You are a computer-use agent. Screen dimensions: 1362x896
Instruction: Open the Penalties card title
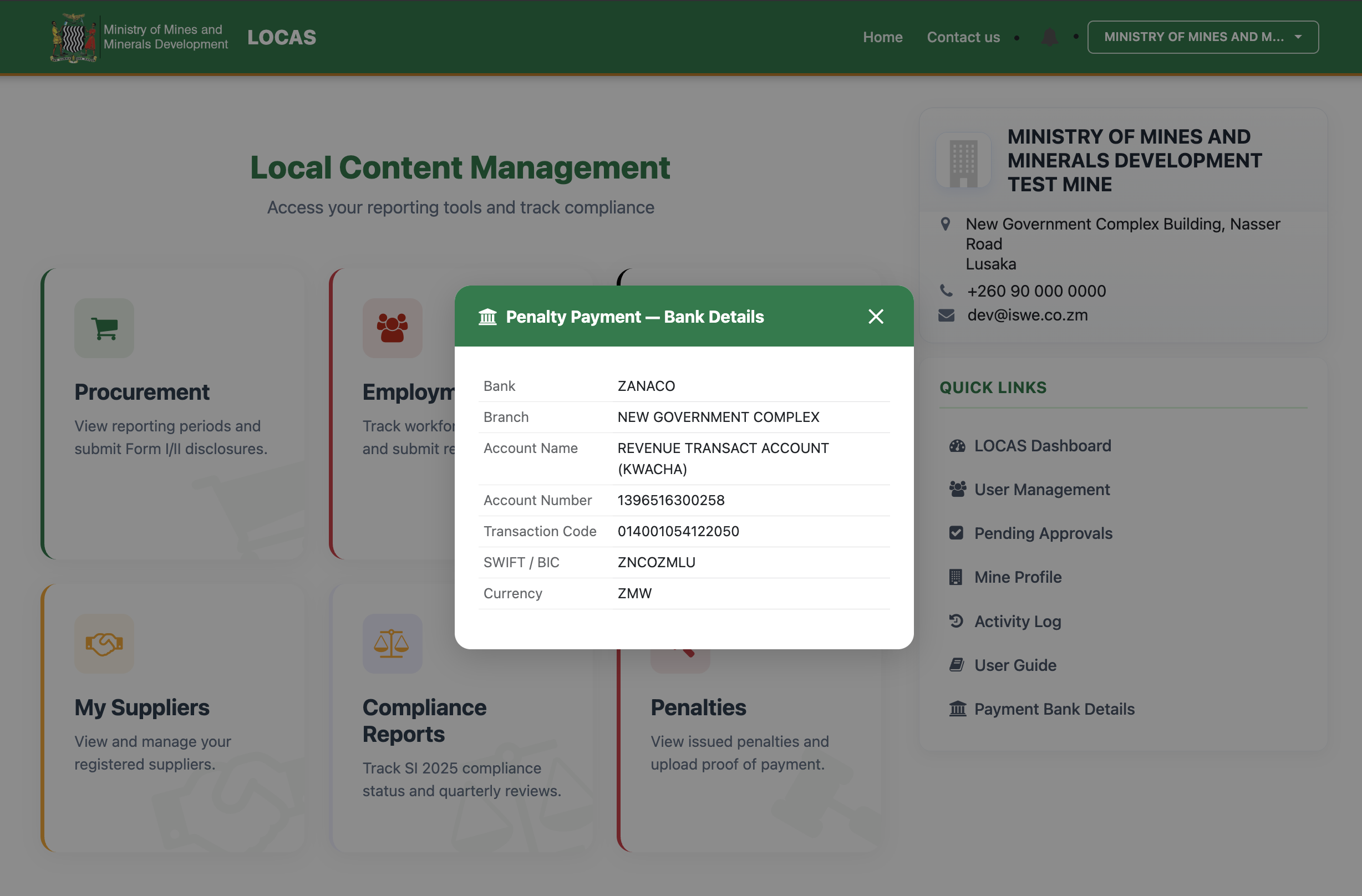click(698, 707)
